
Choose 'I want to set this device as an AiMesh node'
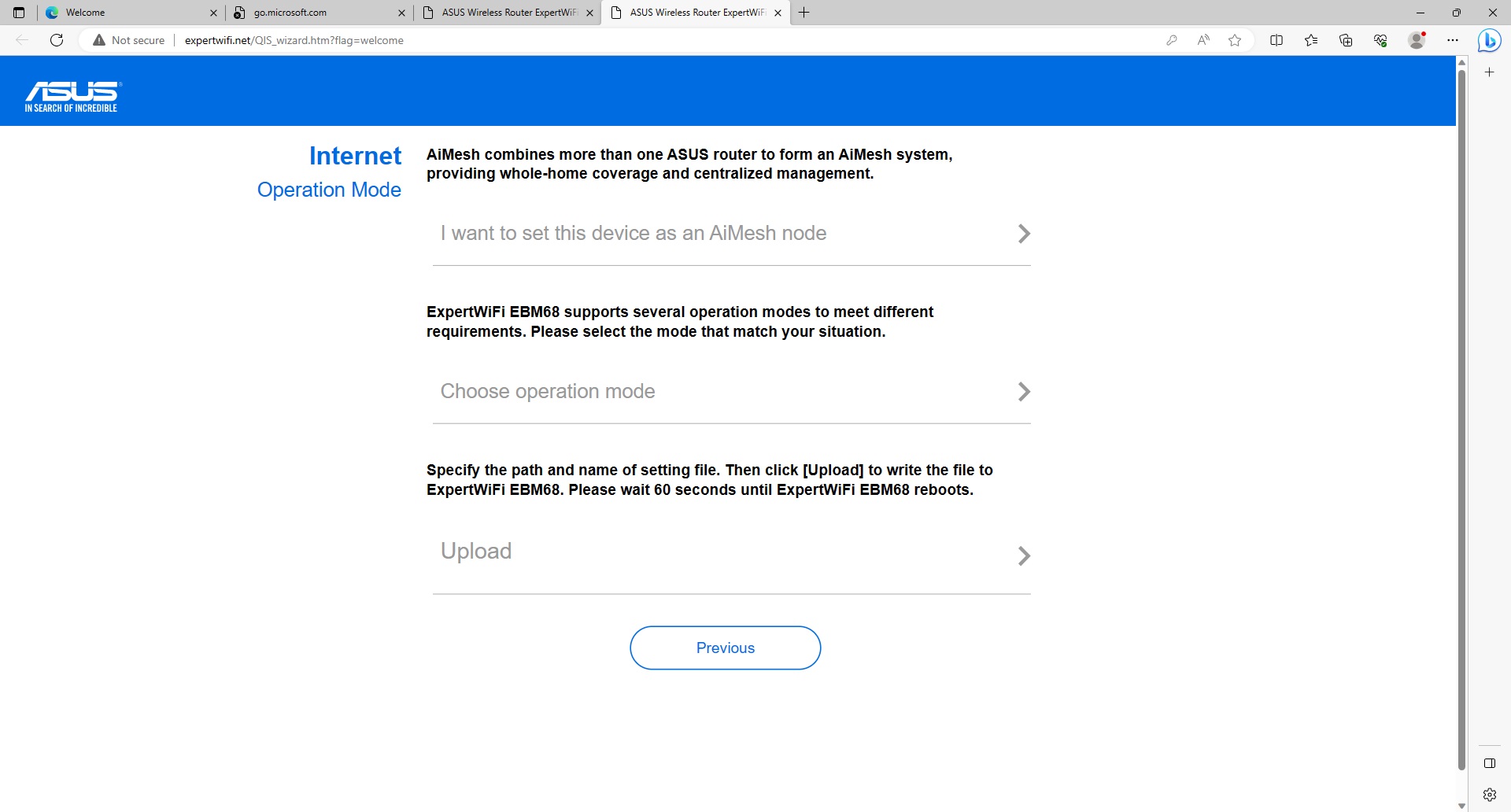(732, 234)
